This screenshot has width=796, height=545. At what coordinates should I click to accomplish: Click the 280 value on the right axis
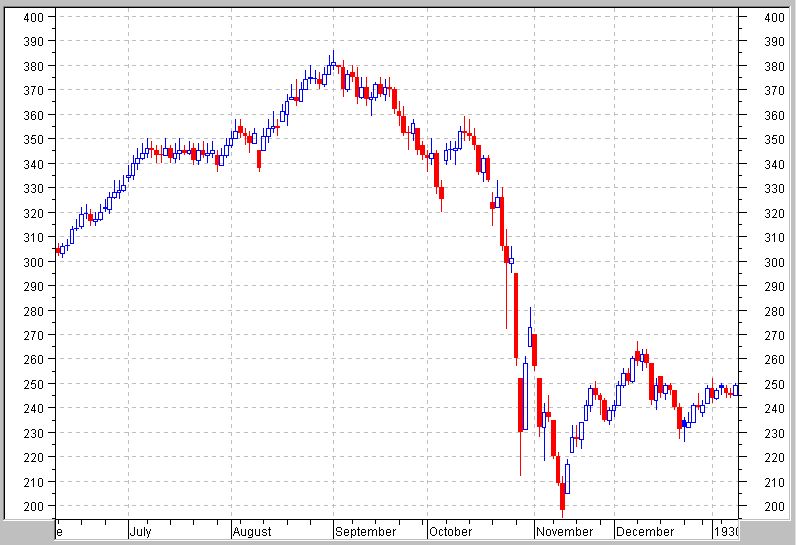coord(774,311)
